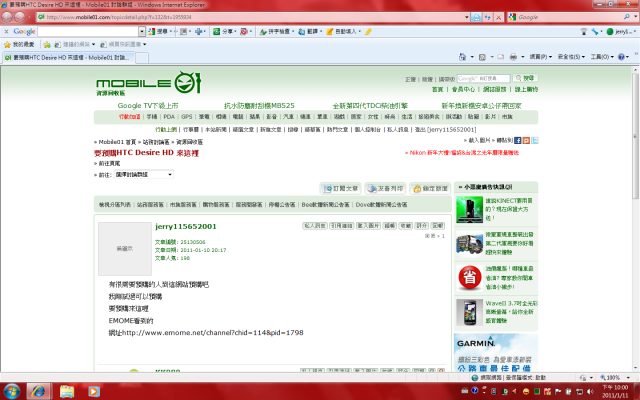Expand the address bar URL history dropdown
Image resolution: width=640 pixels, height=400 pixels.
click(467, 17)
